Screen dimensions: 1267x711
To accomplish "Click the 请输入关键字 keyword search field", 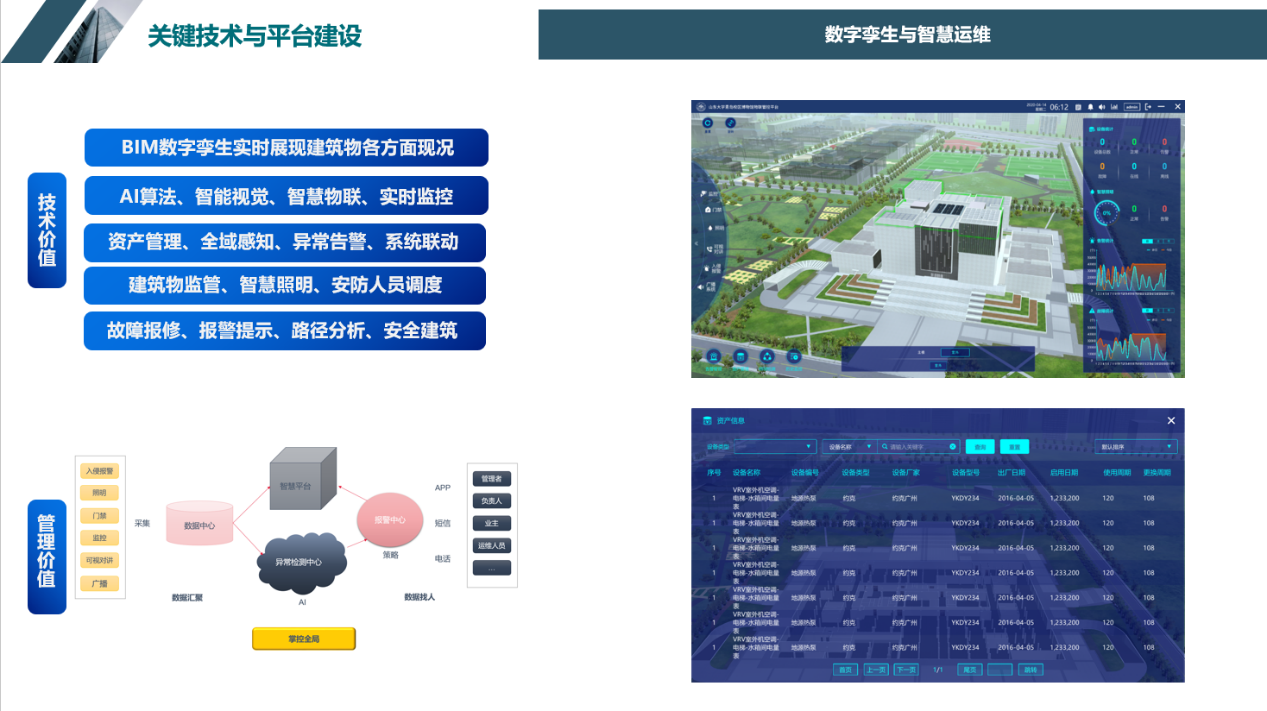I will pyautogui.click(x=917, y=447).
